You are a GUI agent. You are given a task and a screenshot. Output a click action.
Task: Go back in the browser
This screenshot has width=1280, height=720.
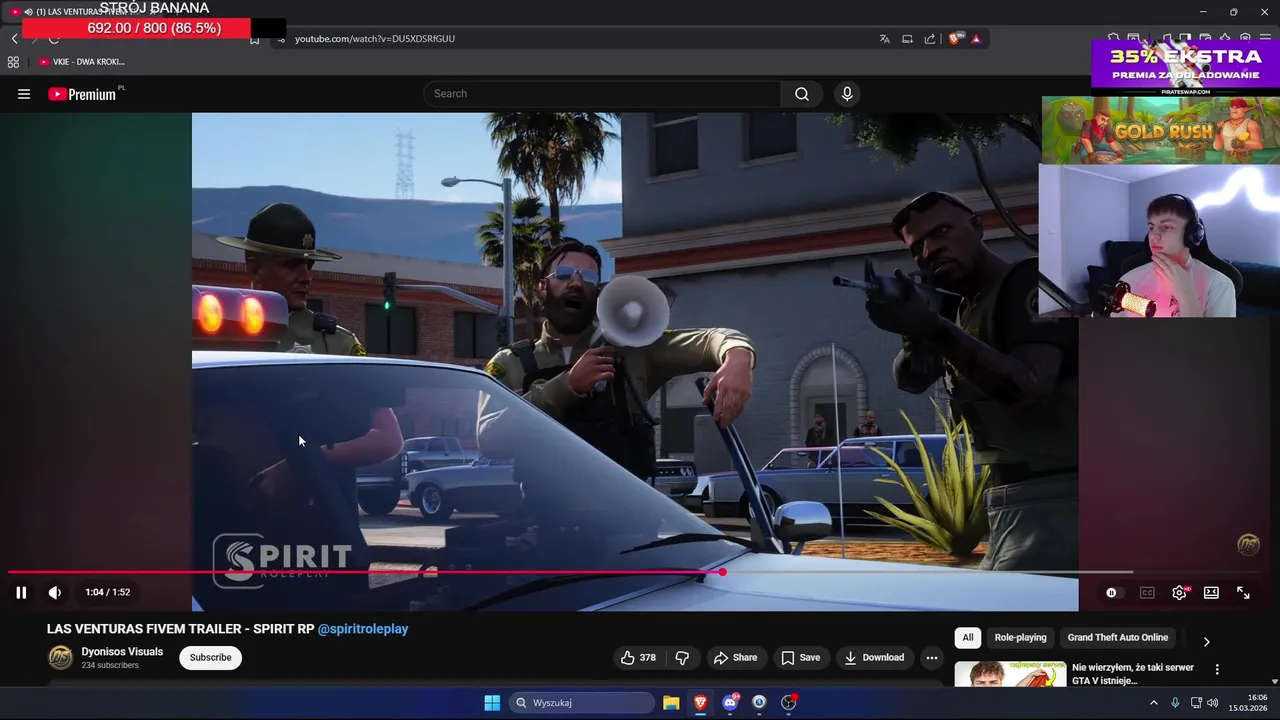pyautogui.click(x=15, y=39)
